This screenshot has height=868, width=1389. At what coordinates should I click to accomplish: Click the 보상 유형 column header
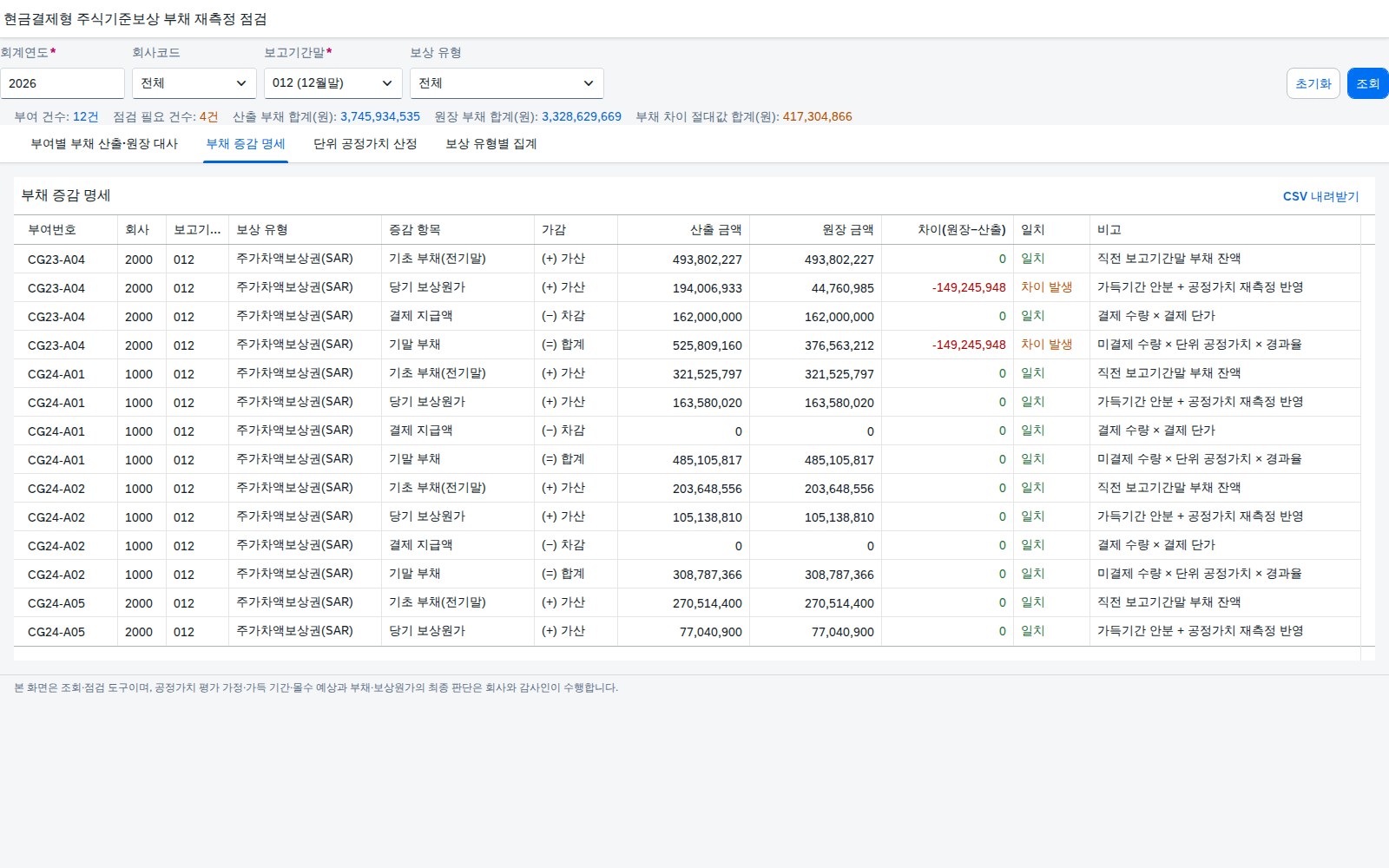point(306,230)
